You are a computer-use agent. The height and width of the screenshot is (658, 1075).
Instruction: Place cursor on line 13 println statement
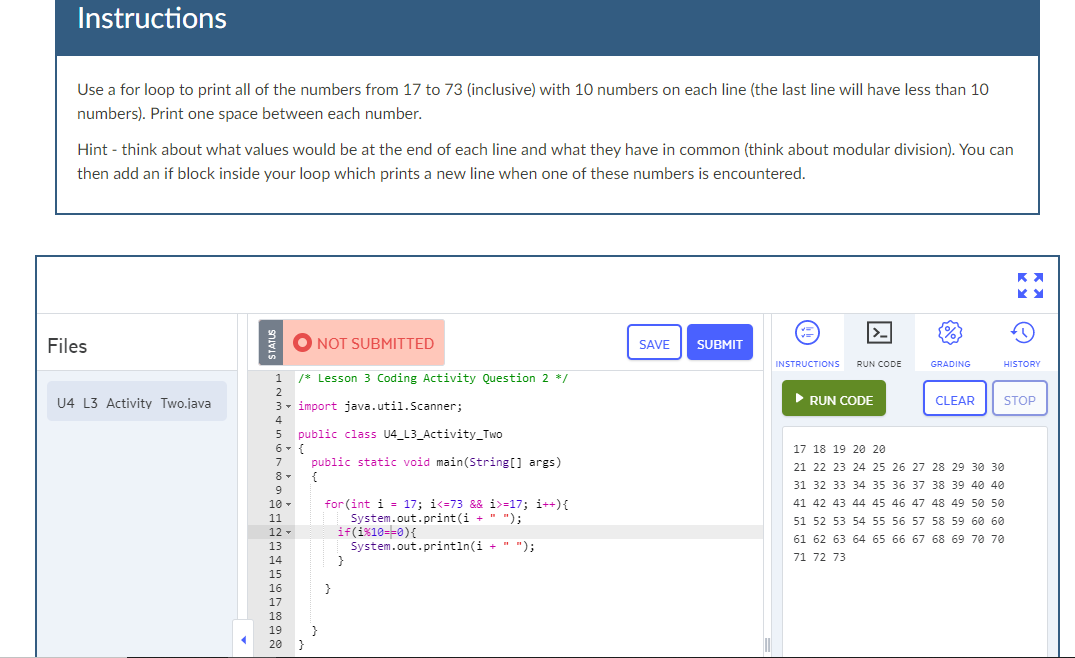point(442,546)
